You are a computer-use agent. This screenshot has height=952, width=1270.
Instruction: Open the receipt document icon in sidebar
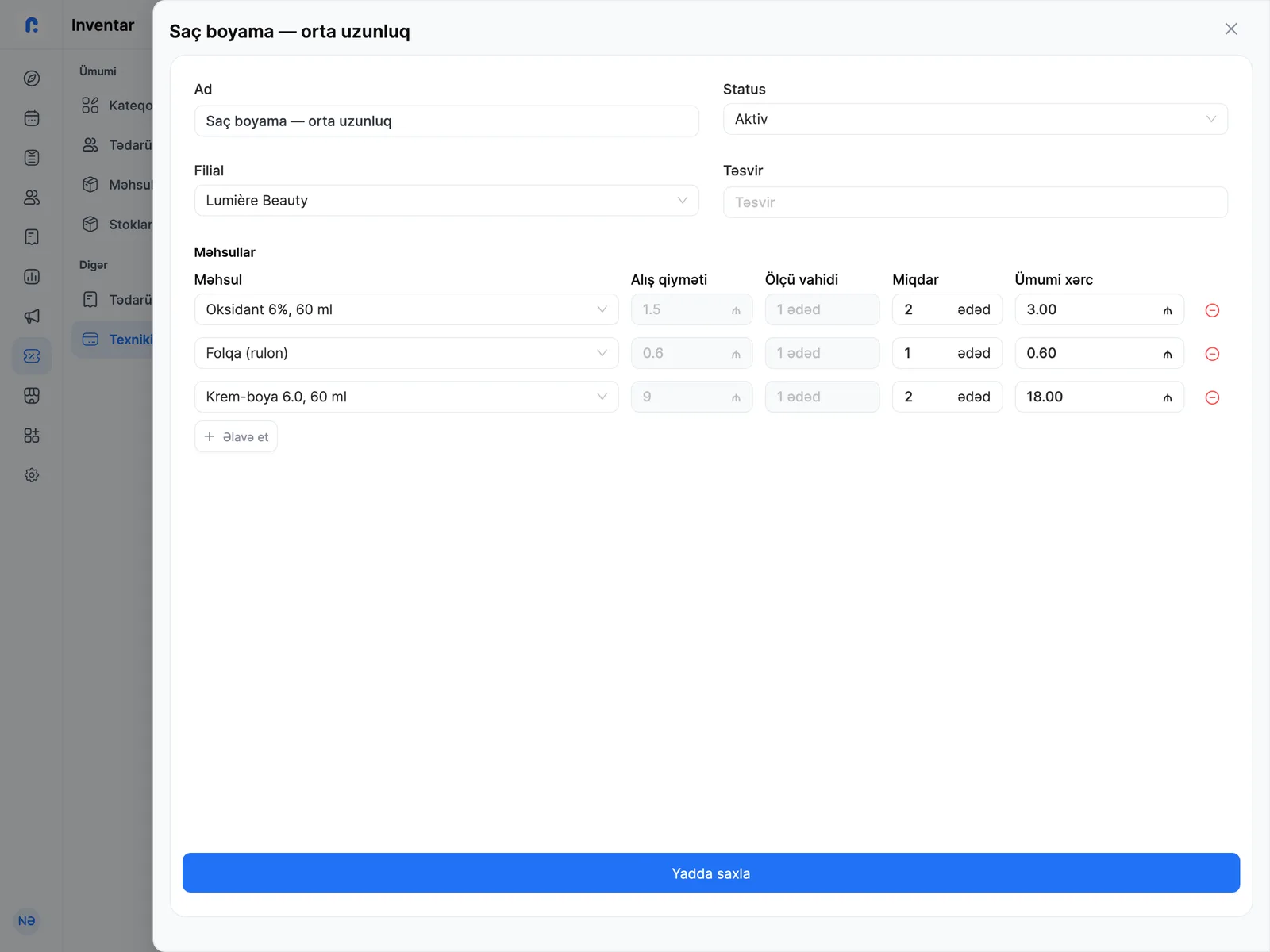[x=32, y=237]
